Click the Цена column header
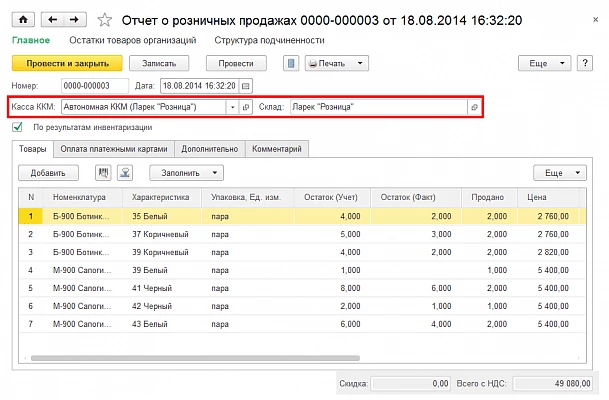Viewport: 609px width, 400px height. click(x=548, y=197)
